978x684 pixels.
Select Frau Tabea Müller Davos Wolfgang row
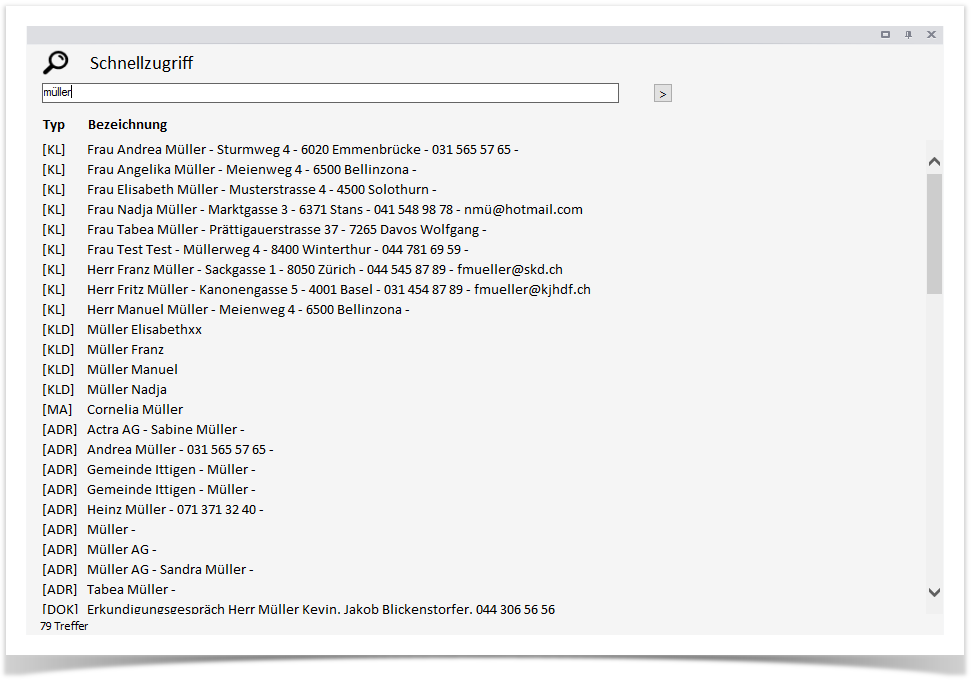click(286, 229)
